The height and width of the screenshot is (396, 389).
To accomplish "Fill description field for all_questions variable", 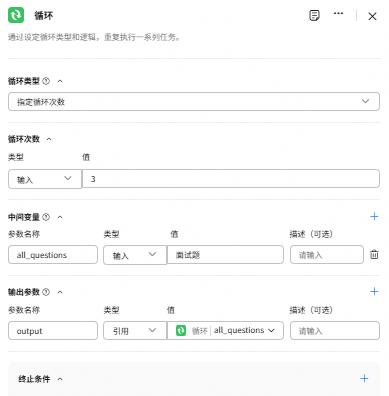I will [327, 255].
